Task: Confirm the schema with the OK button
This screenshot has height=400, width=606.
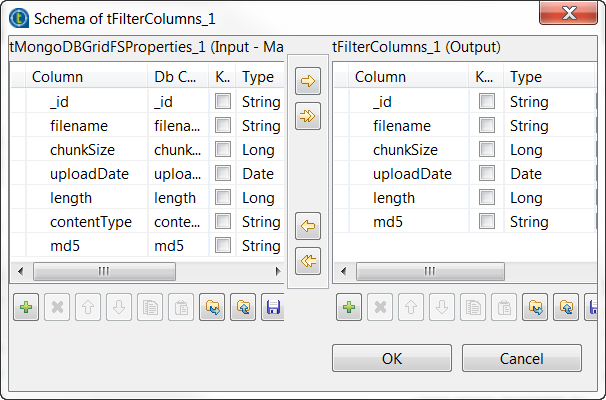Action: (393, 358)
